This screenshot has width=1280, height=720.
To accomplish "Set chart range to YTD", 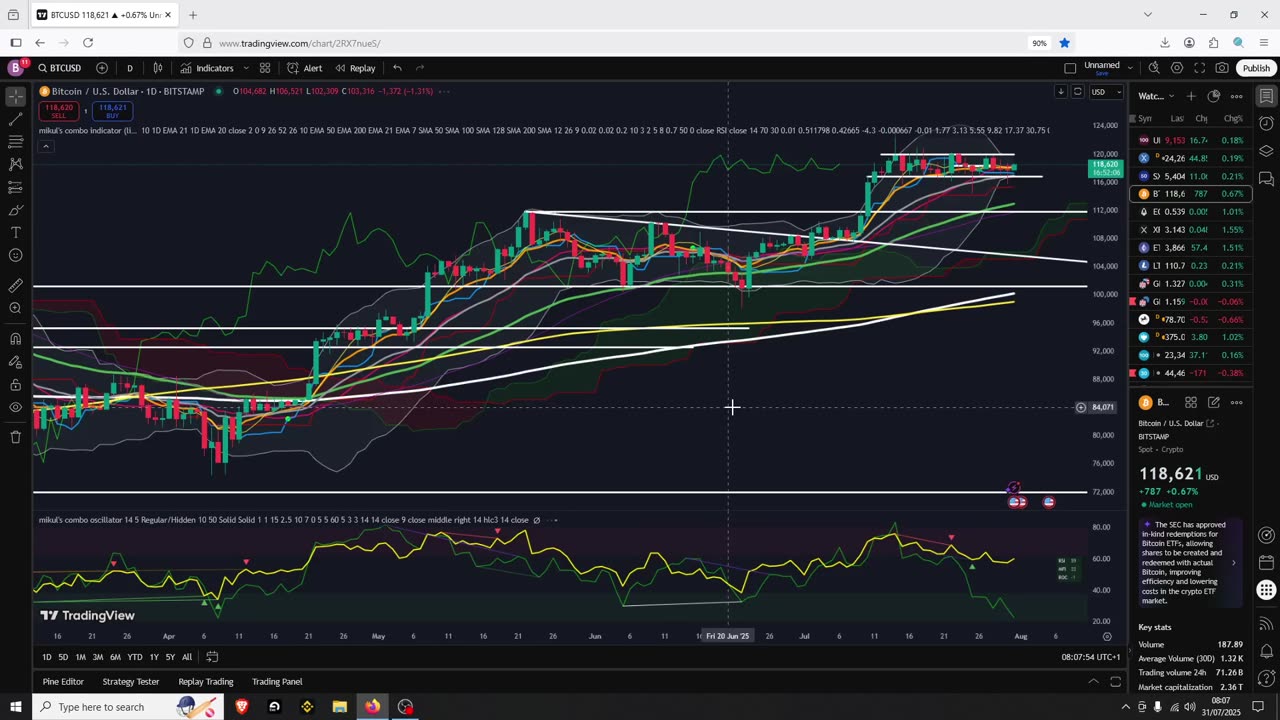I will (134, 657).
